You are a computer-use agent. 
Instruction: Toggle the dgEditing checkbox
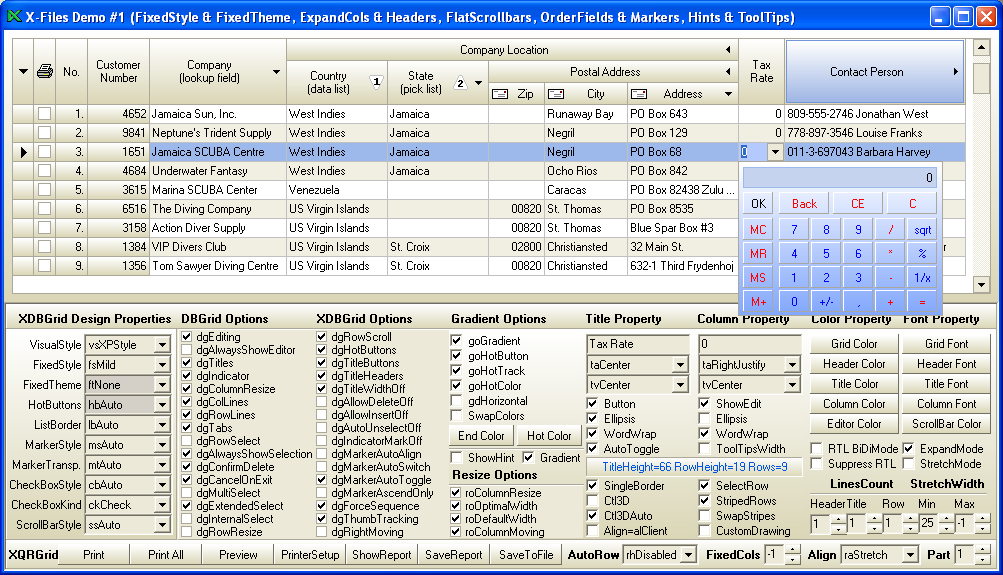(187, 338)
